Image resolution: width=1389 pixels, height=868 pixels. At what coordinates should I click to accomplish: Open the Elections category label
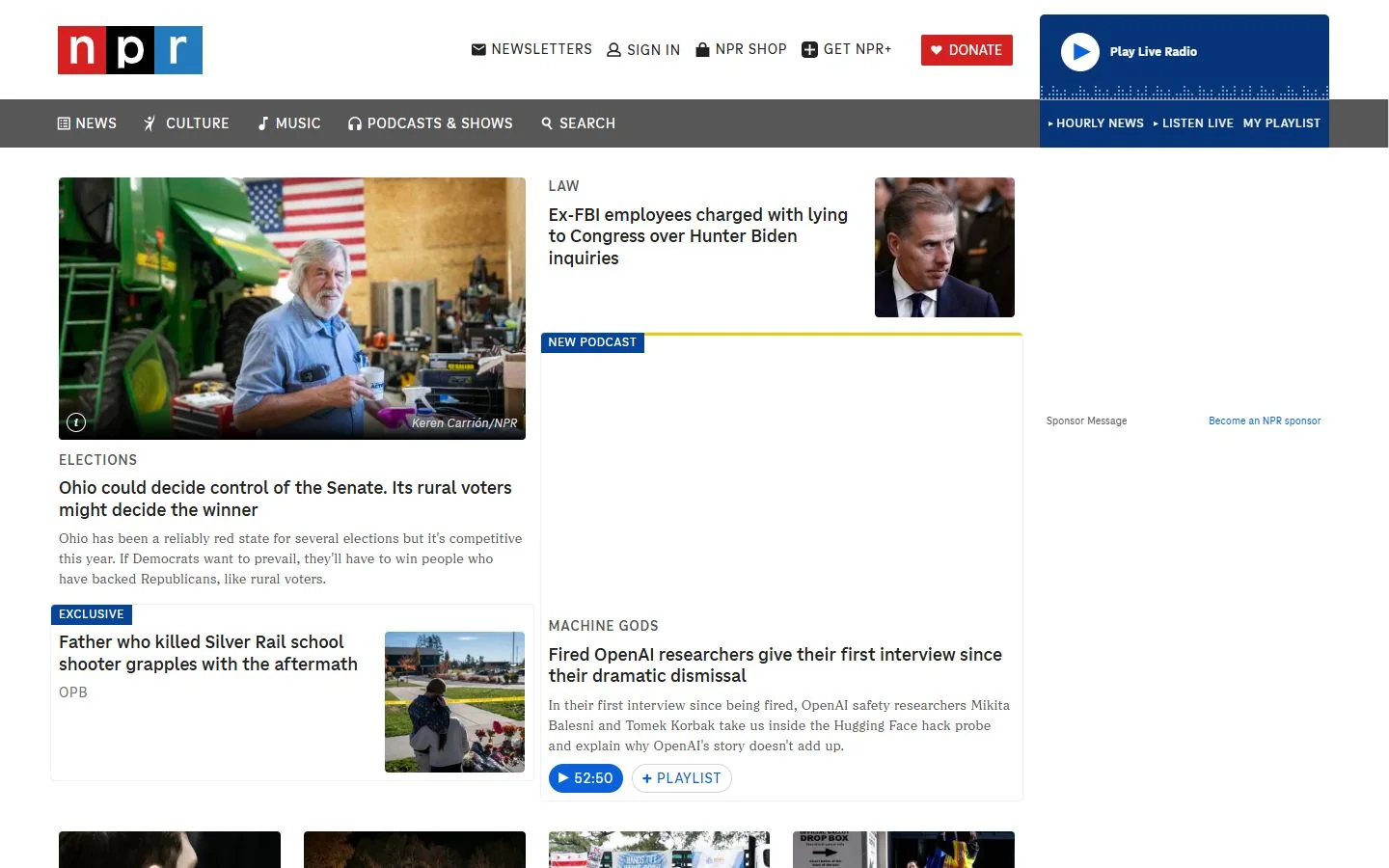98,460
